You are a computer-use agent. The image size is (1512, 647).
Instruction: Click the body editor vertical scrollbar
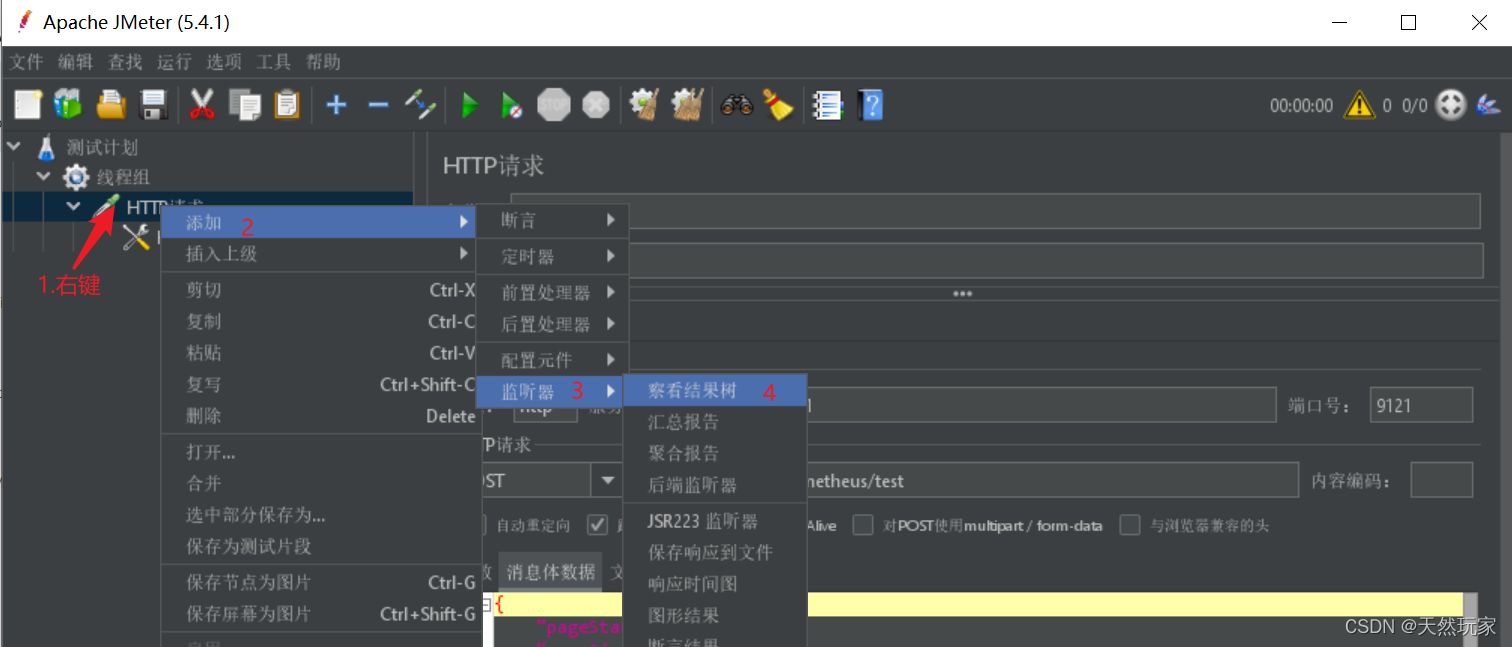[x=1469, y=619]
